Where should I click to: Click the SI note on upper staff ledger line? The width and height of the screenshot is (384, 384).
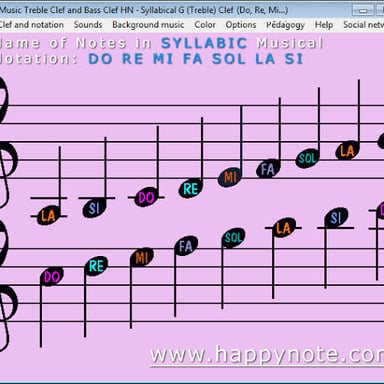[94, 208]
